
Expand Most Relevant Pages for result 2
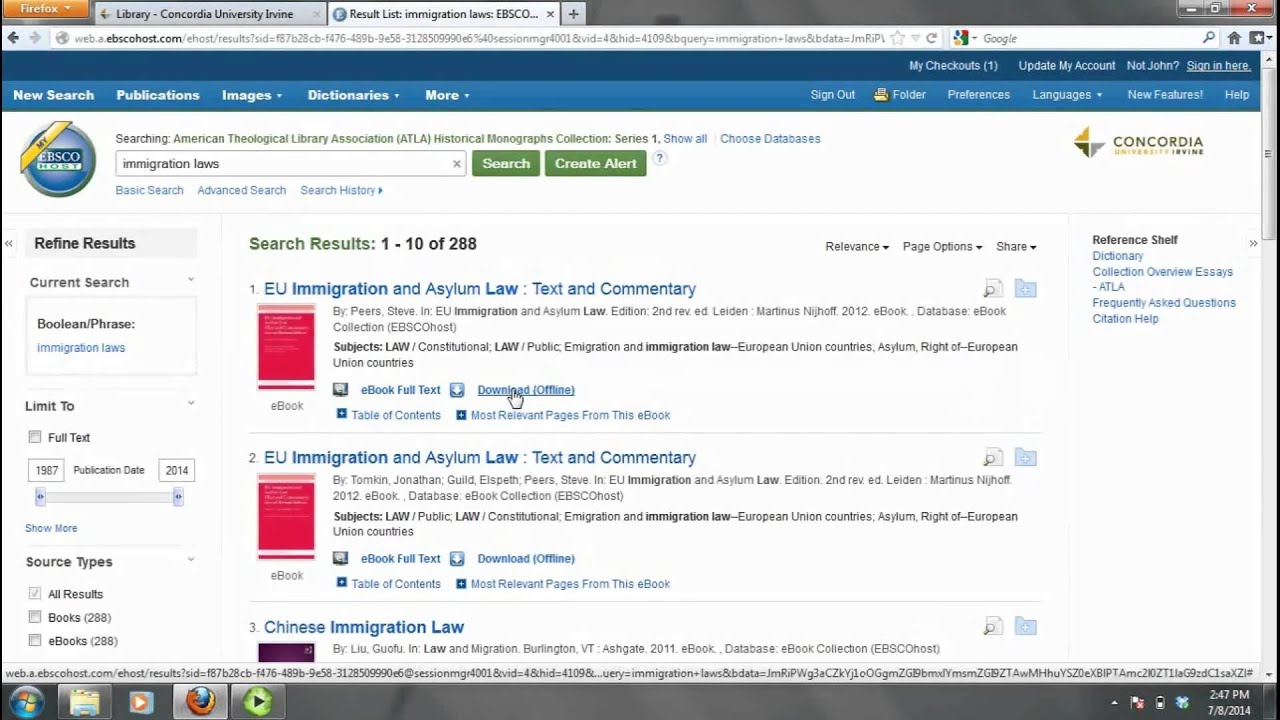[x=563, y=584]
